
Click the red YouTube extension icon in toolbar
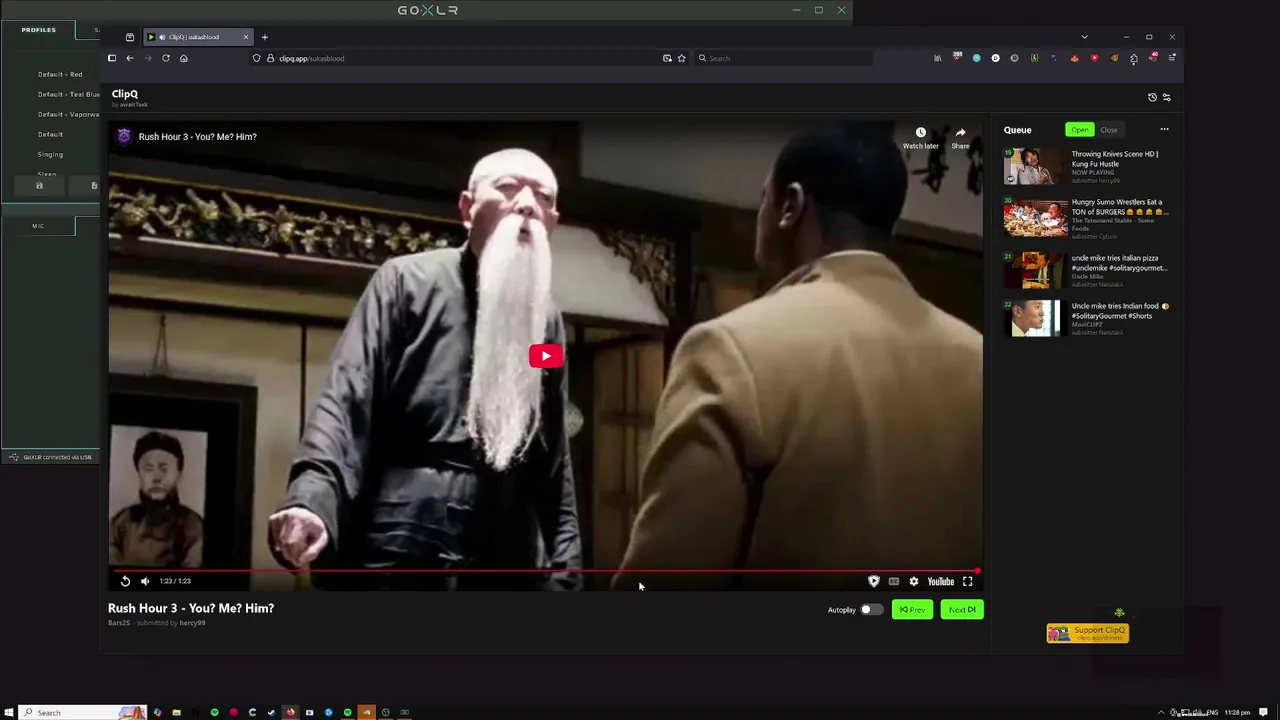[x=1094, y=58]
